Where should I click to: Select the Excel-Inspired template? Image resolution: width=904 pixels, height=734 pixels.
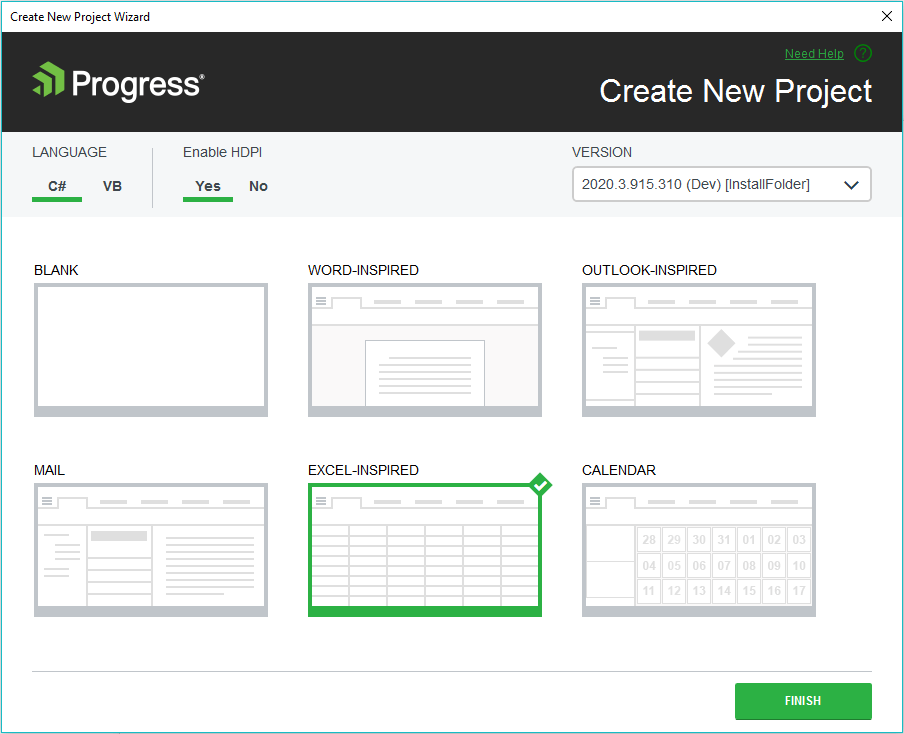(424, 549)
